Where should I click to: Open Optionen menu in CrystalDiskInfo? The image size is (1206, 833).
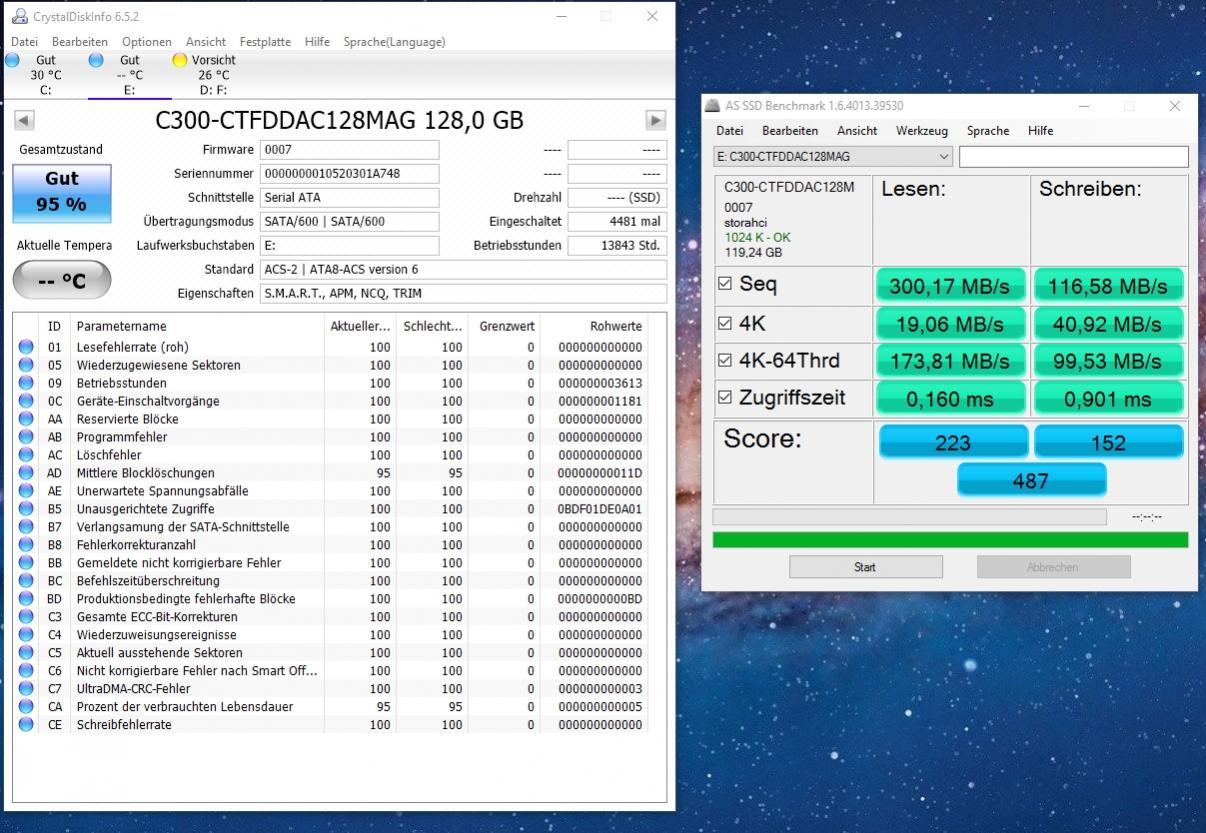pyautogui.click(x=147, y=42)
